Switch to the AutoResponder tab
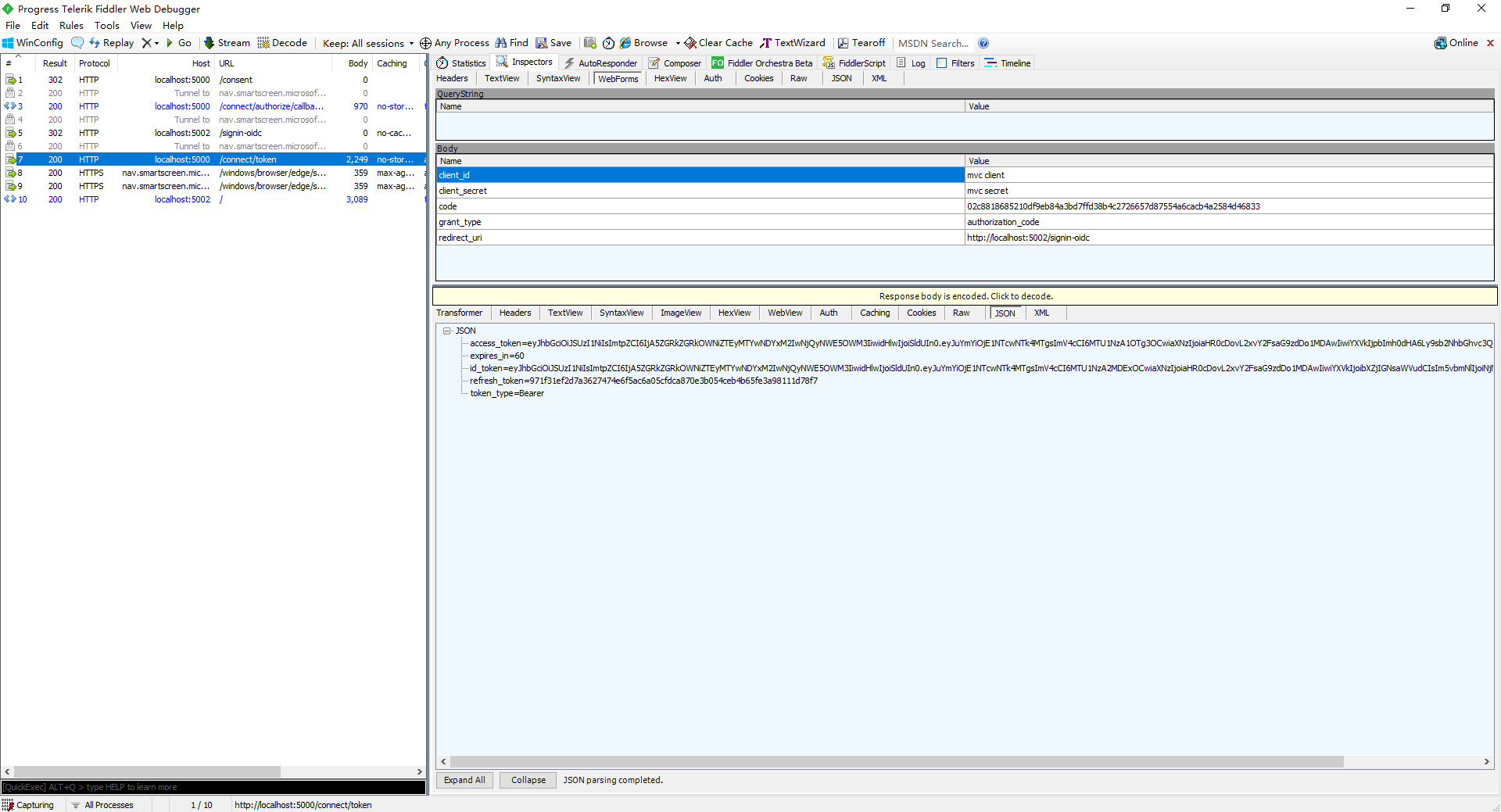The width and height of the screenshot is (1501, 812). point(600,63)
